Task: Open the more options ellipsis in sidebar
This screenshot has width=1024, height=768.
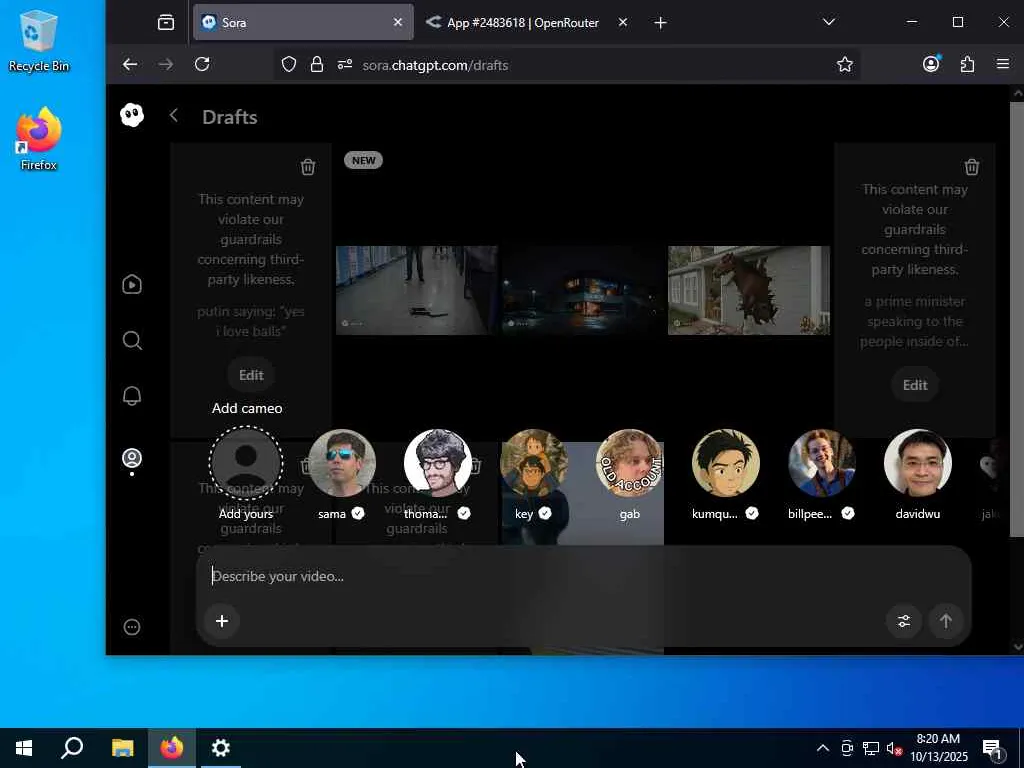Action: [x=132, y=627]
